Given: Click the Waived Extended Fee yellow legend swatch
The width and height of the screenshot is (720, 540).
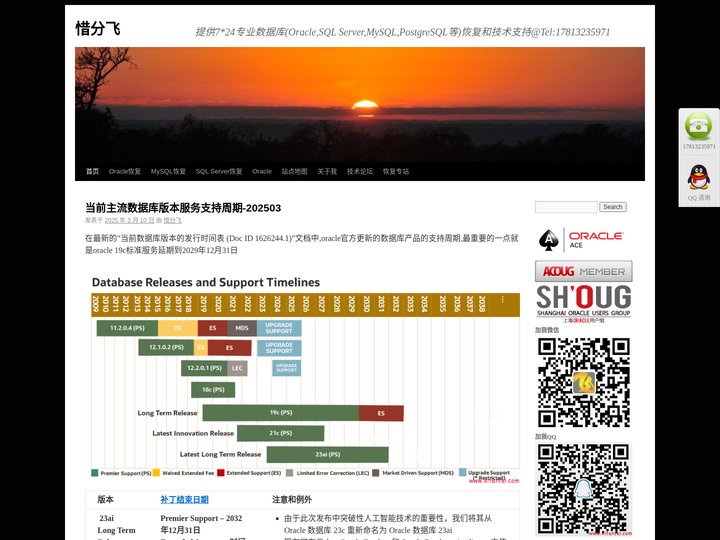Looking at the screenshot, I should click(x=156, y=472).
